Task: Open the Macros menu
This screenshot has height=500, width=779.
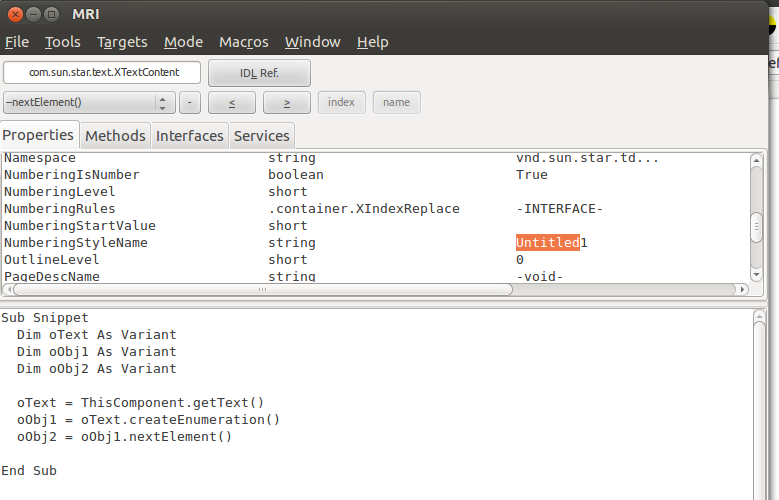Action: [x=244, y=42]
